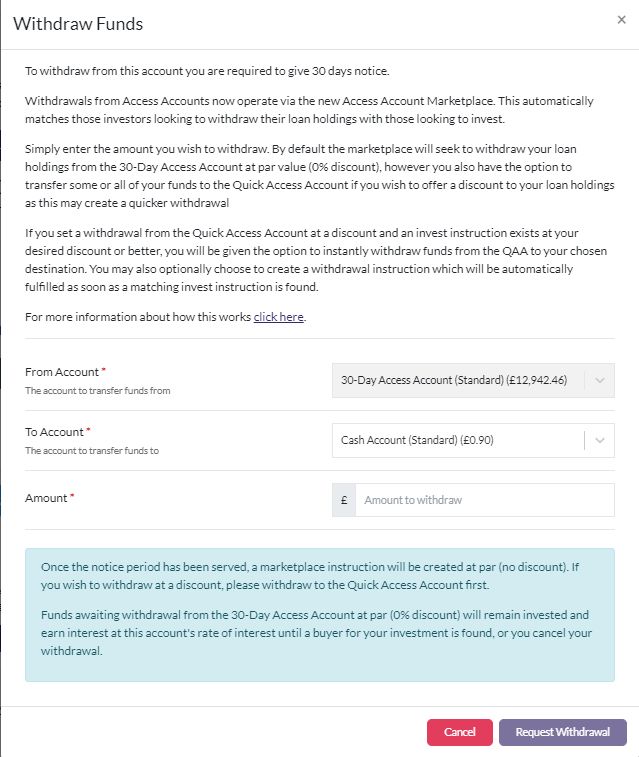Click the Amount field label
The width and height of the screenshot is (639, 757).
click(46, 498)
